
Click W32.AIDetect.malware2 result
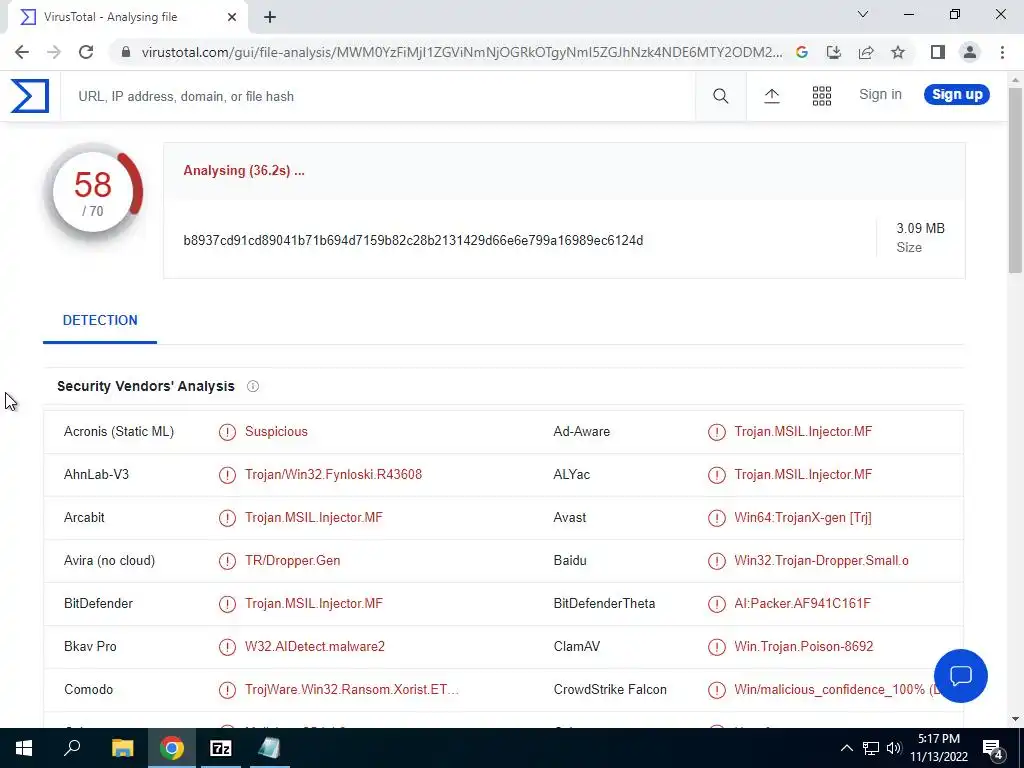pyautogui.click(x=315, y=647)
